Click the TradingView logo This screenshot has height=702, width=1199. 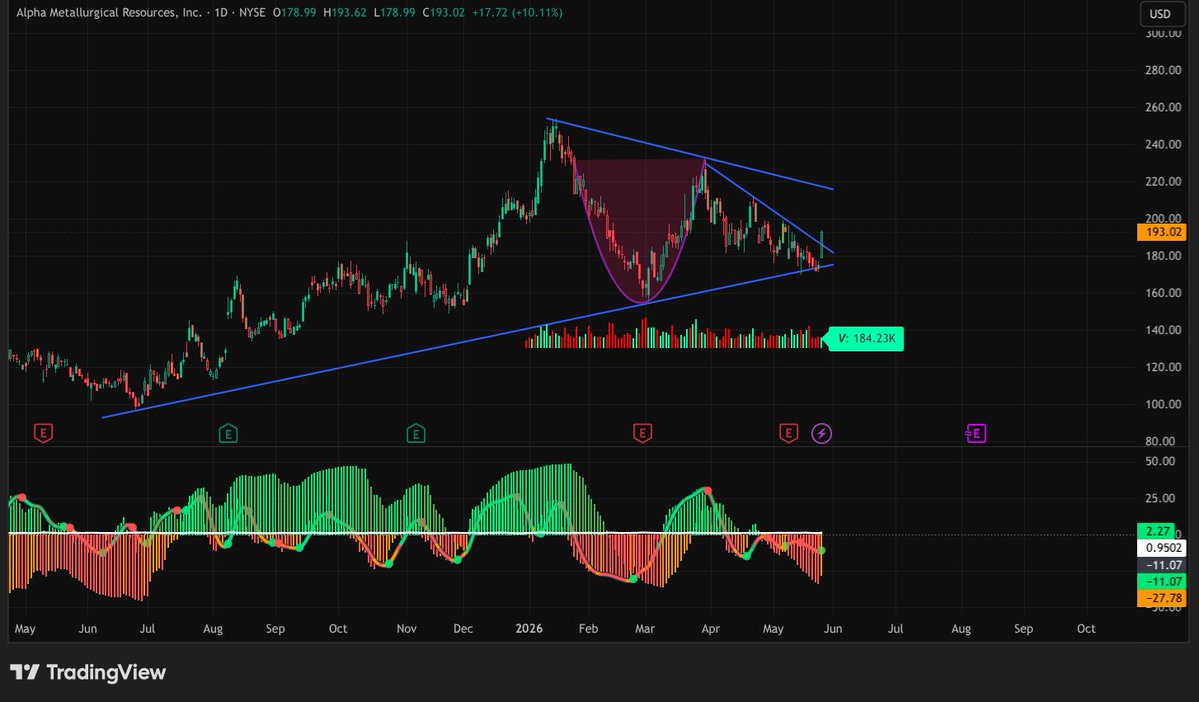(x=88, y=672)
